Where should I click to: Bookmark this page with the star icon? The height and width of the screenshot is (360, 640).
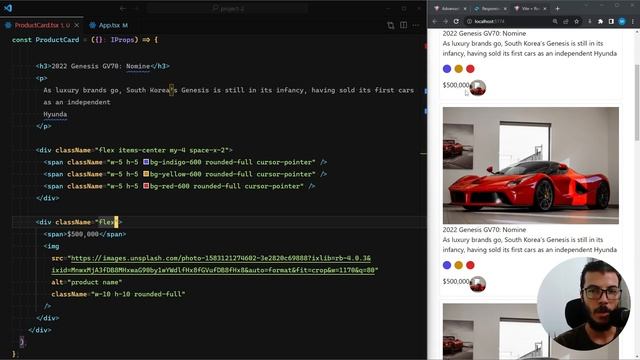[576, 21]
